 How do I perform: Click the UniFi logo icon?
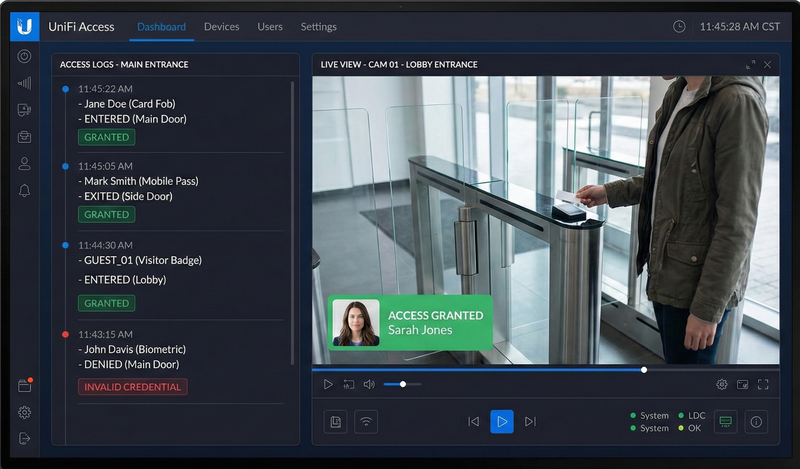(24, 27)
